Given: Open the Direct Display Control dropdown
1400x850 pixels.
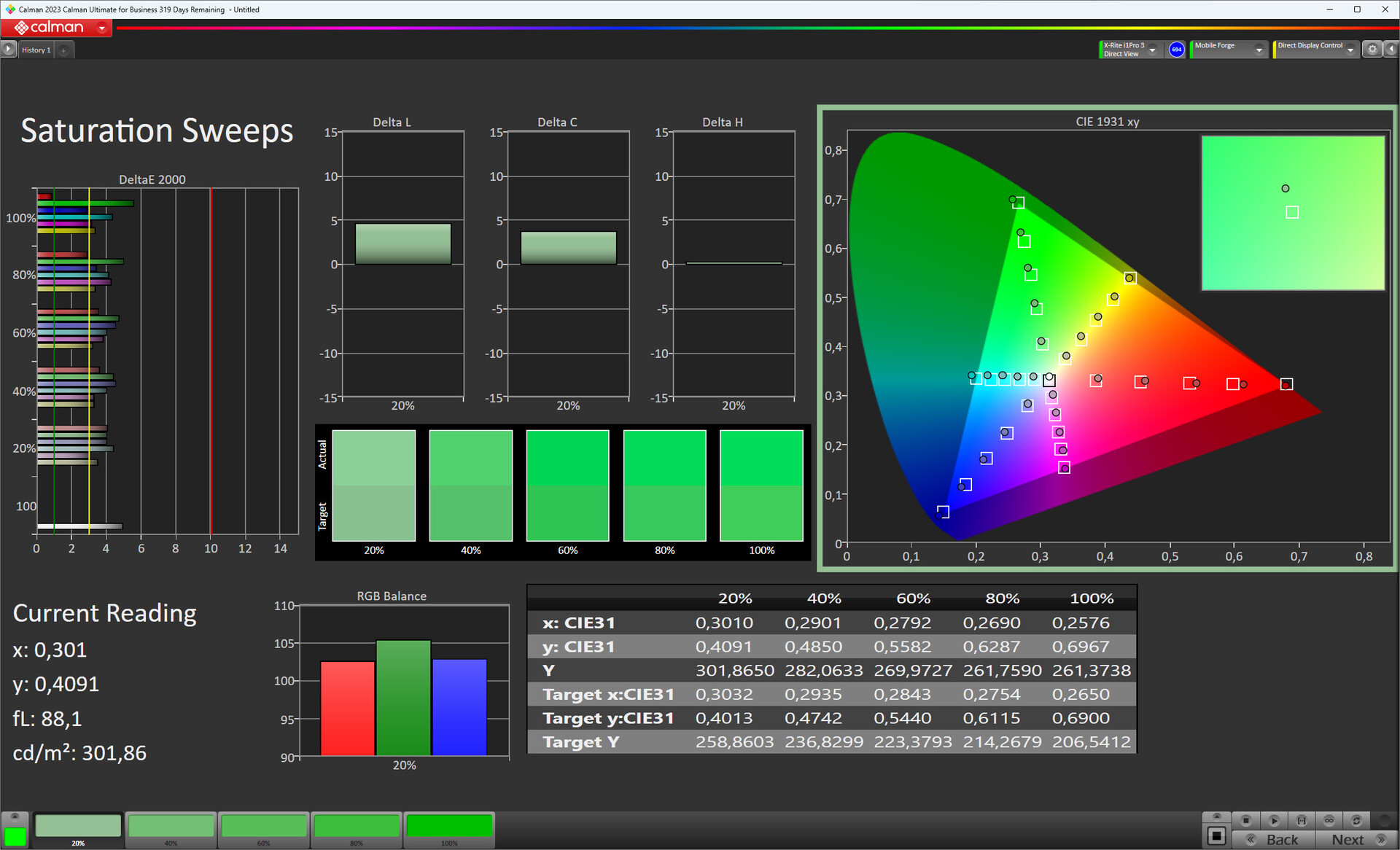Looking at the screenshot, I should pyautogui.click(x=1350, y=50).
